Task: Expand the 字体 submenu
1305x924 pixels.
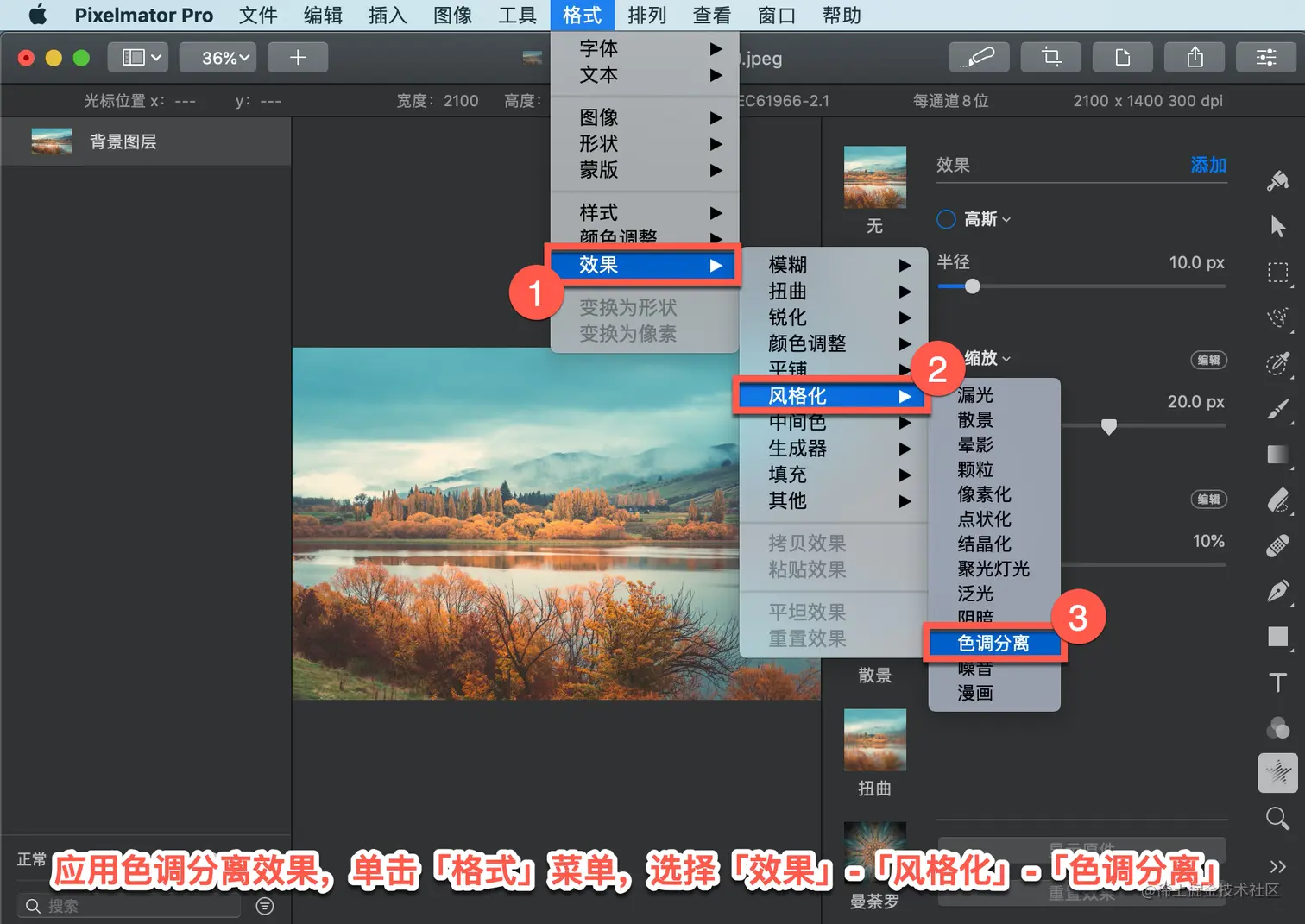Action: click(645, 48)
